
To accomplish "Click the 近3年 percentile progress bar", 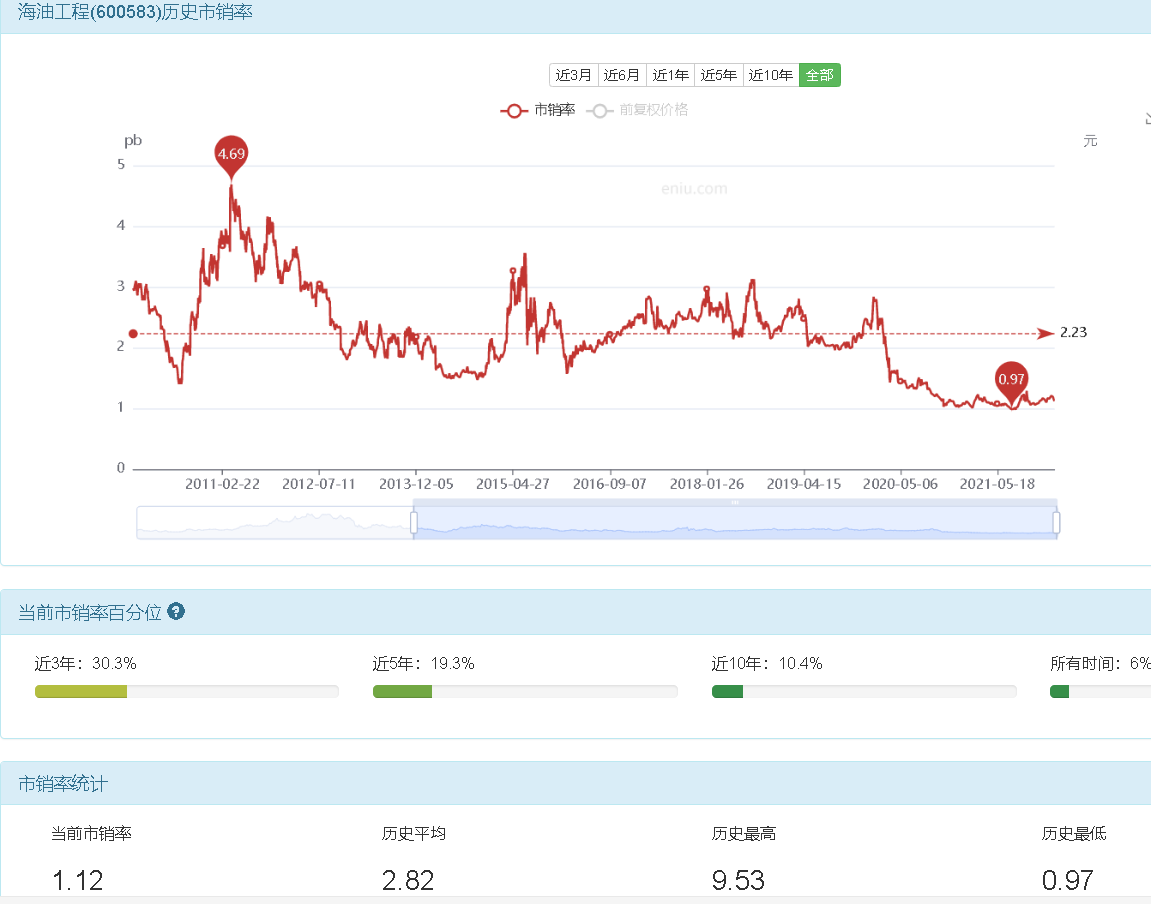I will [x=186, y=691].
